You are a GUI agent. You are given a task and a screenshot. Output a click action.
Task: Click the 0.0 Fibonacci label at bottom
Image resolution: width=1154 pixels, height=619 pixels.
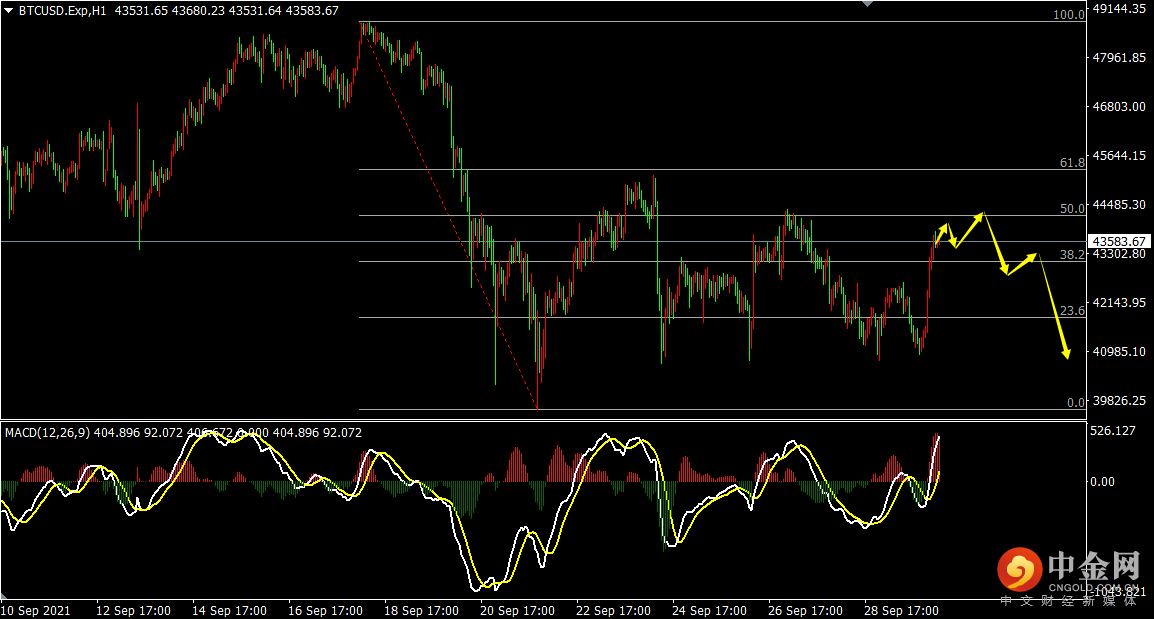click(1075, 402)
